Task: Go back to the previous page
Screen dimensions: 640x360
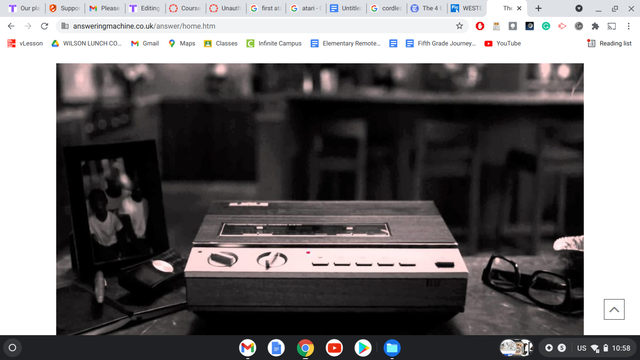Action: (x=11, y=26)
